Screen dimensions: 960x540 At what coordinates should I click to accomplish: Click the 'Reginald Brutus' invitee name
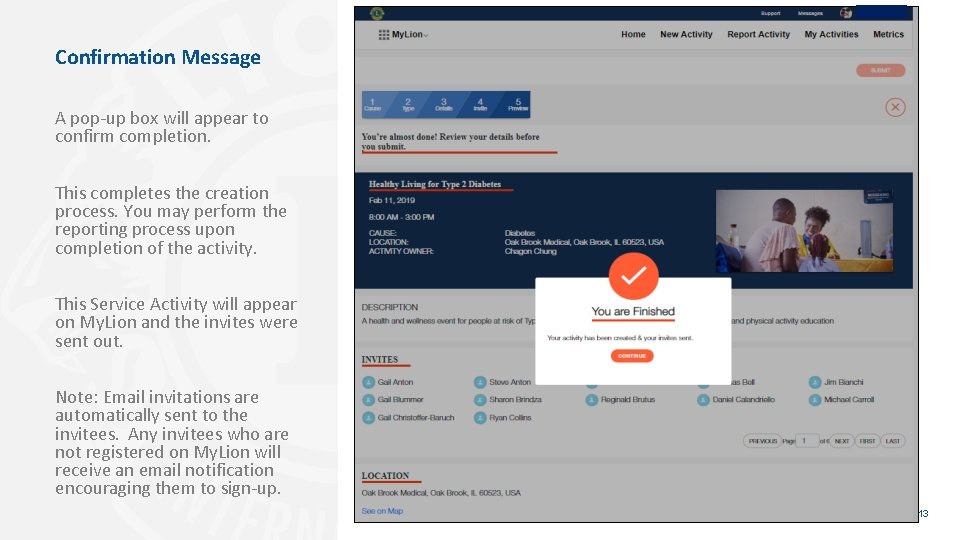tap(628, 400)
